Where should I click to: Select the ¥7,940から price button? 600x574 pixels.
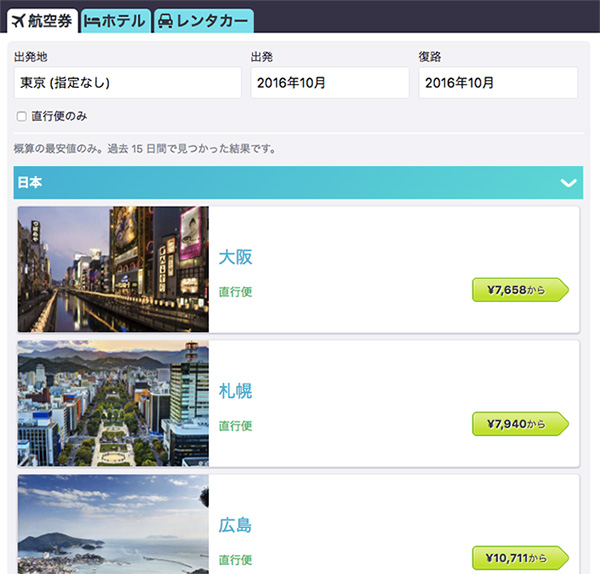pyautogui.click(x=520, y=424)
